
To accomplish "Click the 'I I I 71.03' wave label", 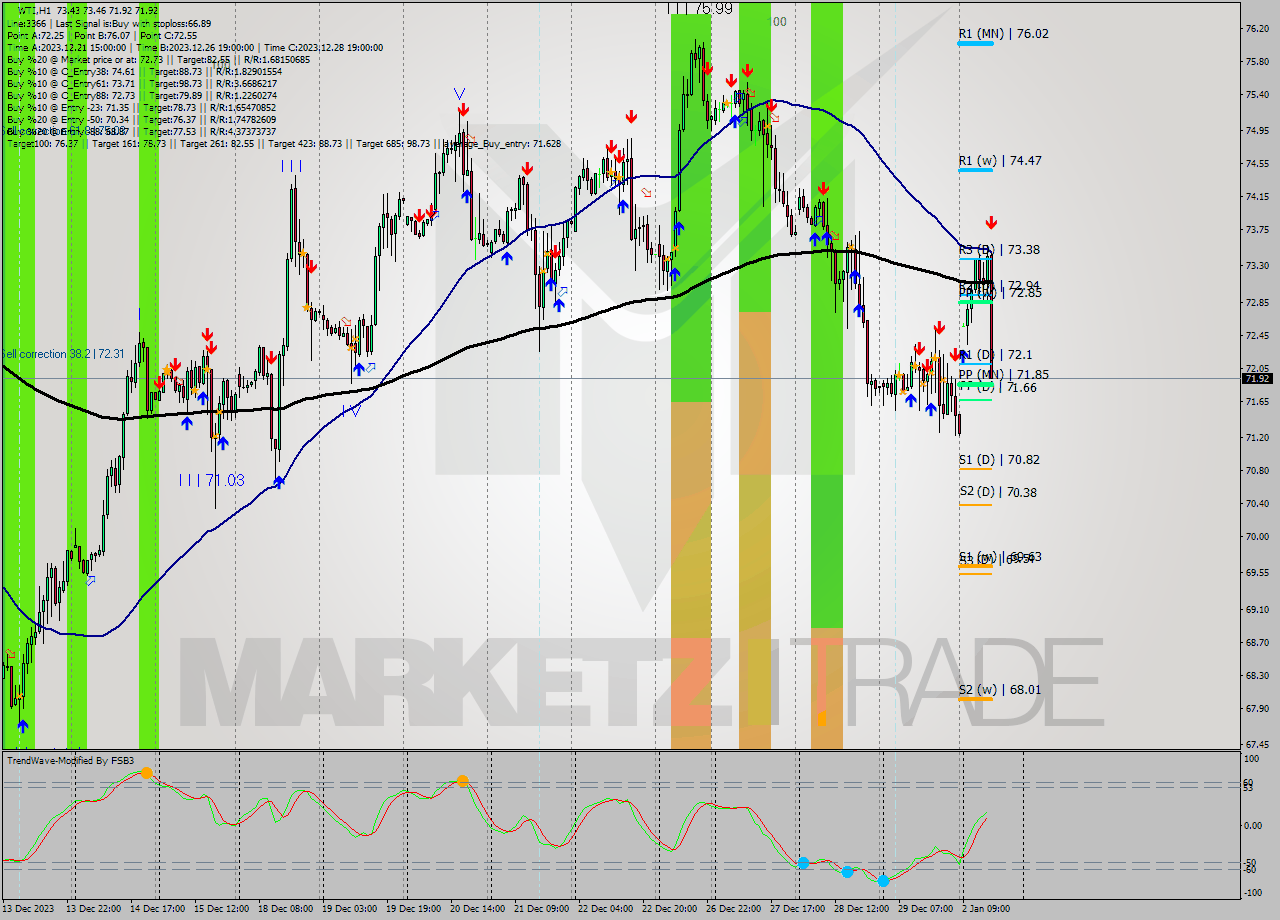I will (x=211, y=480).
